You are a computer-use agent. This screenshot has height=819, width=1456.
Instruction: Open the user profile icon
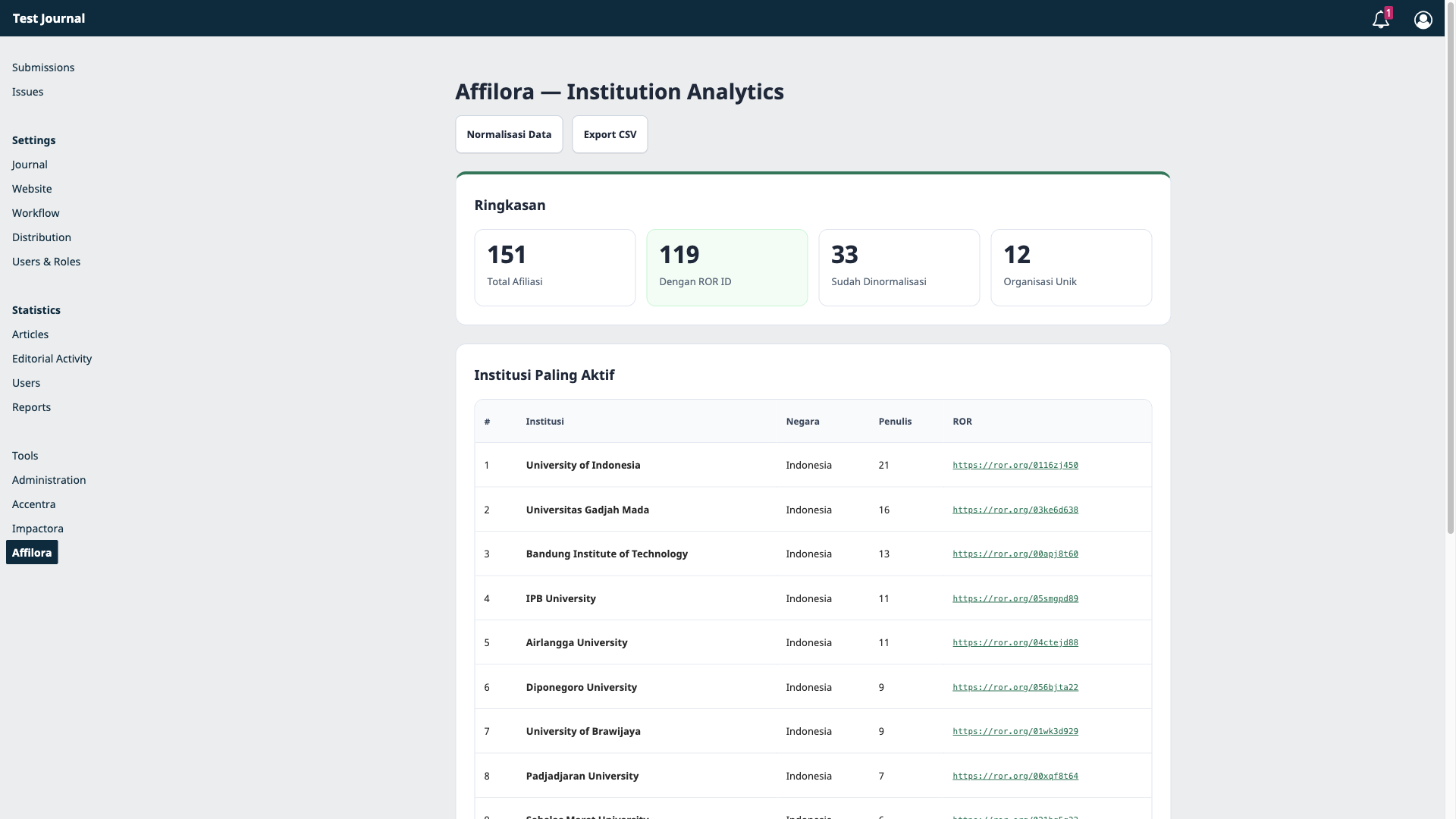point(1423,20)
